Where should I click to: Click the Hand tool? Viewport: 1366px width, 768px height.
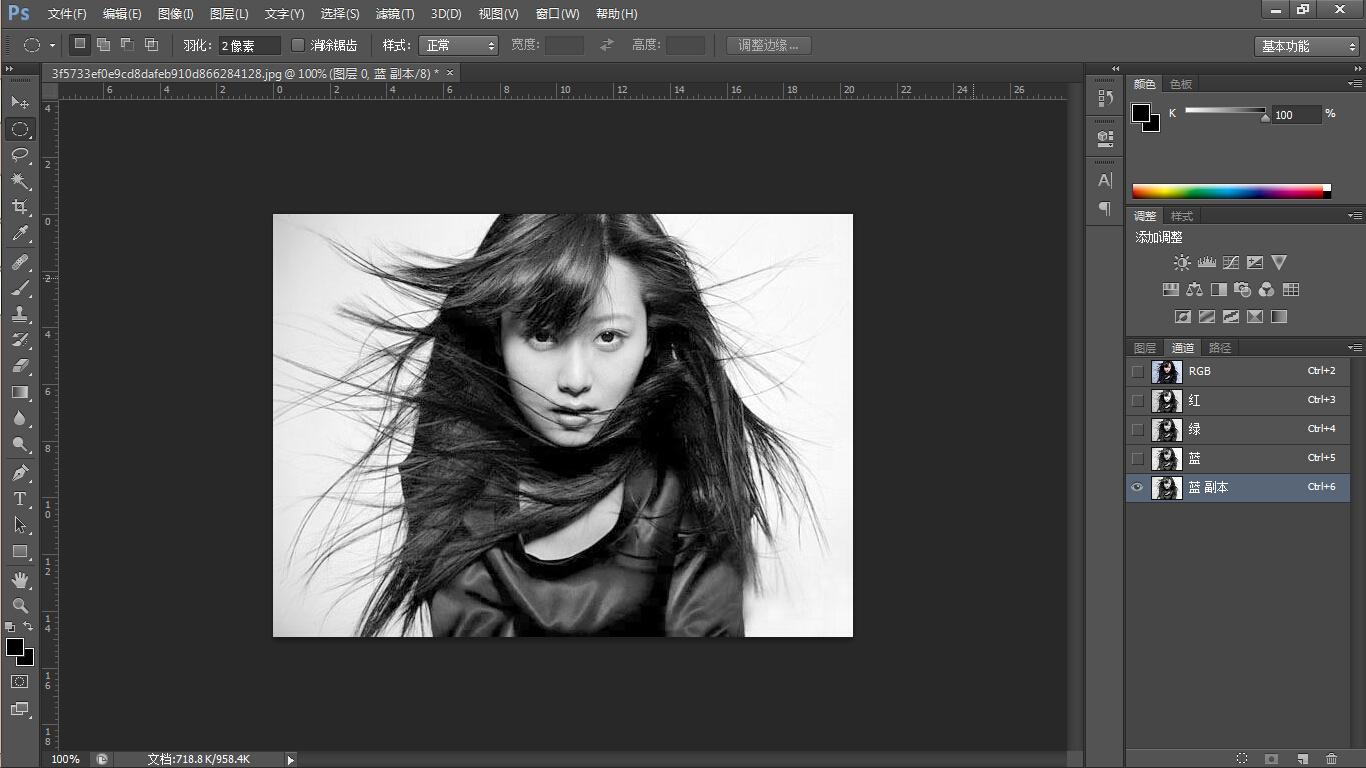pos(20,580)
